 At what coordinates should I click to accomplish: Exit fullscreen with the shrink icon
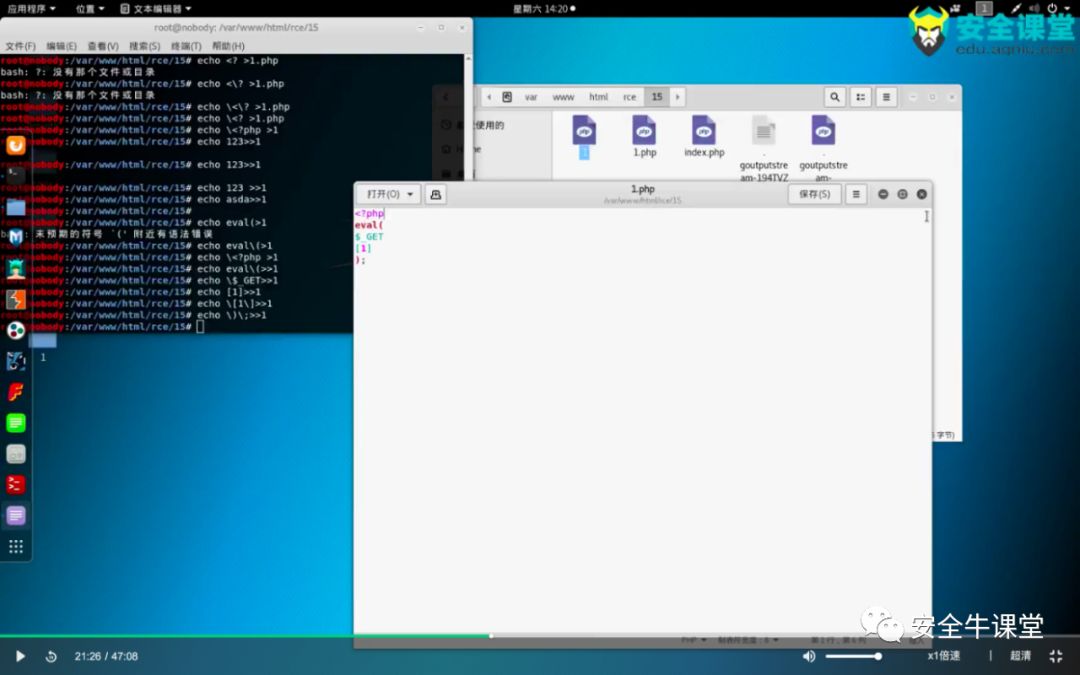[x=1056, y=656]
